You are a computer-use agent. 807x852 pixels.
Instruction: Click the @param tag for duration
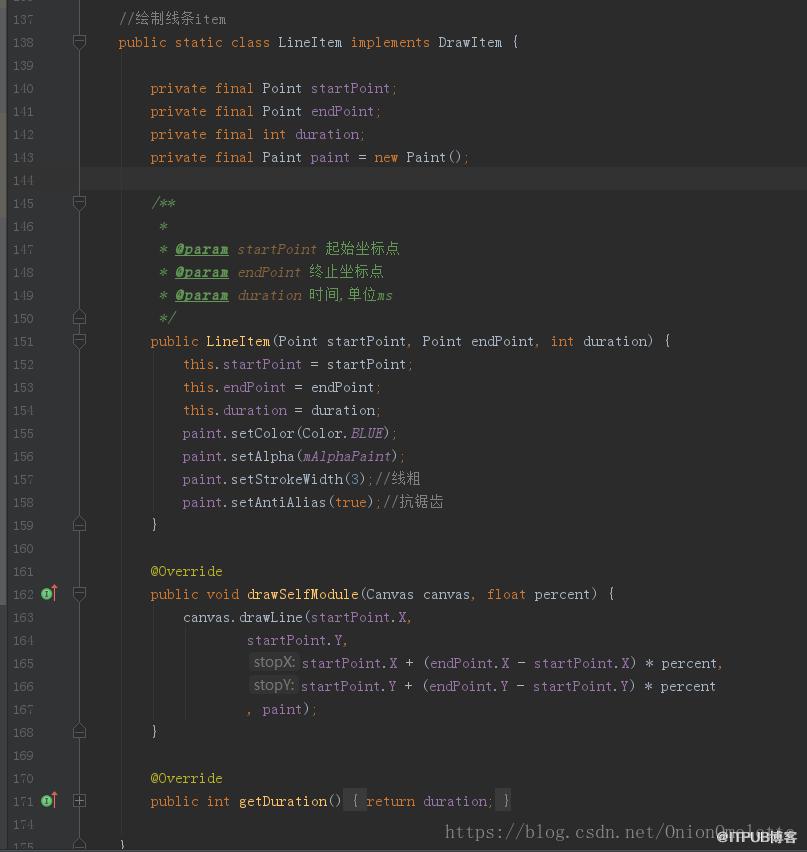pyautogui.click(x=202, y=295)
